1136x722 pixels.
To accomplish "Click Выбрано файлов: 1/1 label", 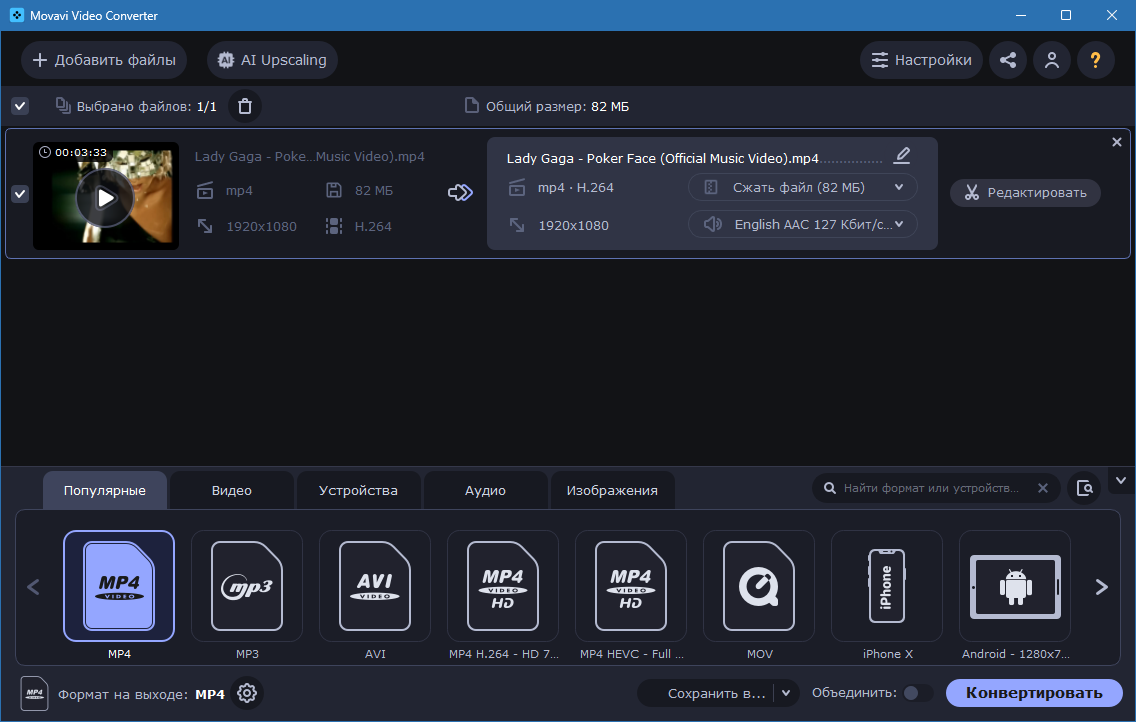I will (x=146, y=106).
